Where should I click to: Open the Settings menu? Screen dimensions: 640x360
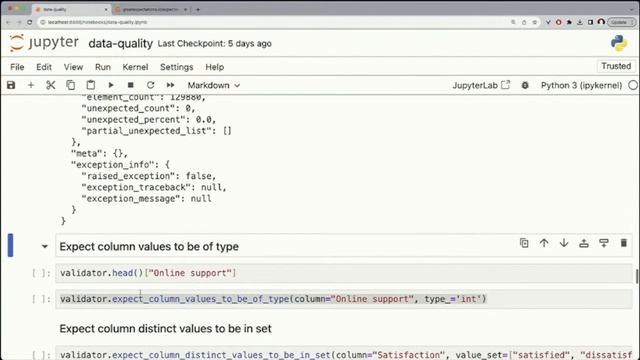click(x=176, y=67)
